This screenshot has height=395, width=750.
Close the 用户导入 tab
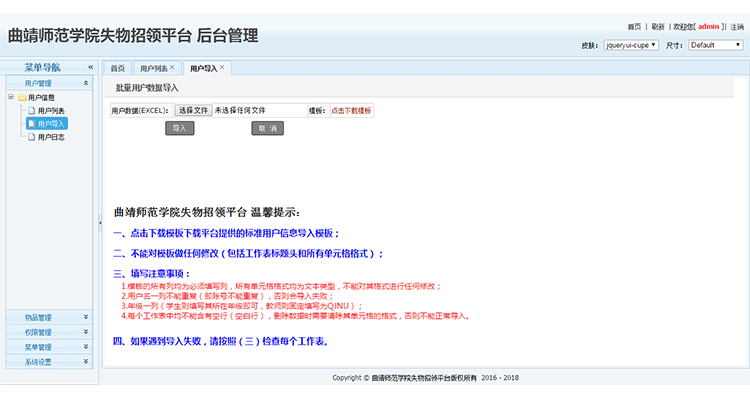tap(222, 67)
